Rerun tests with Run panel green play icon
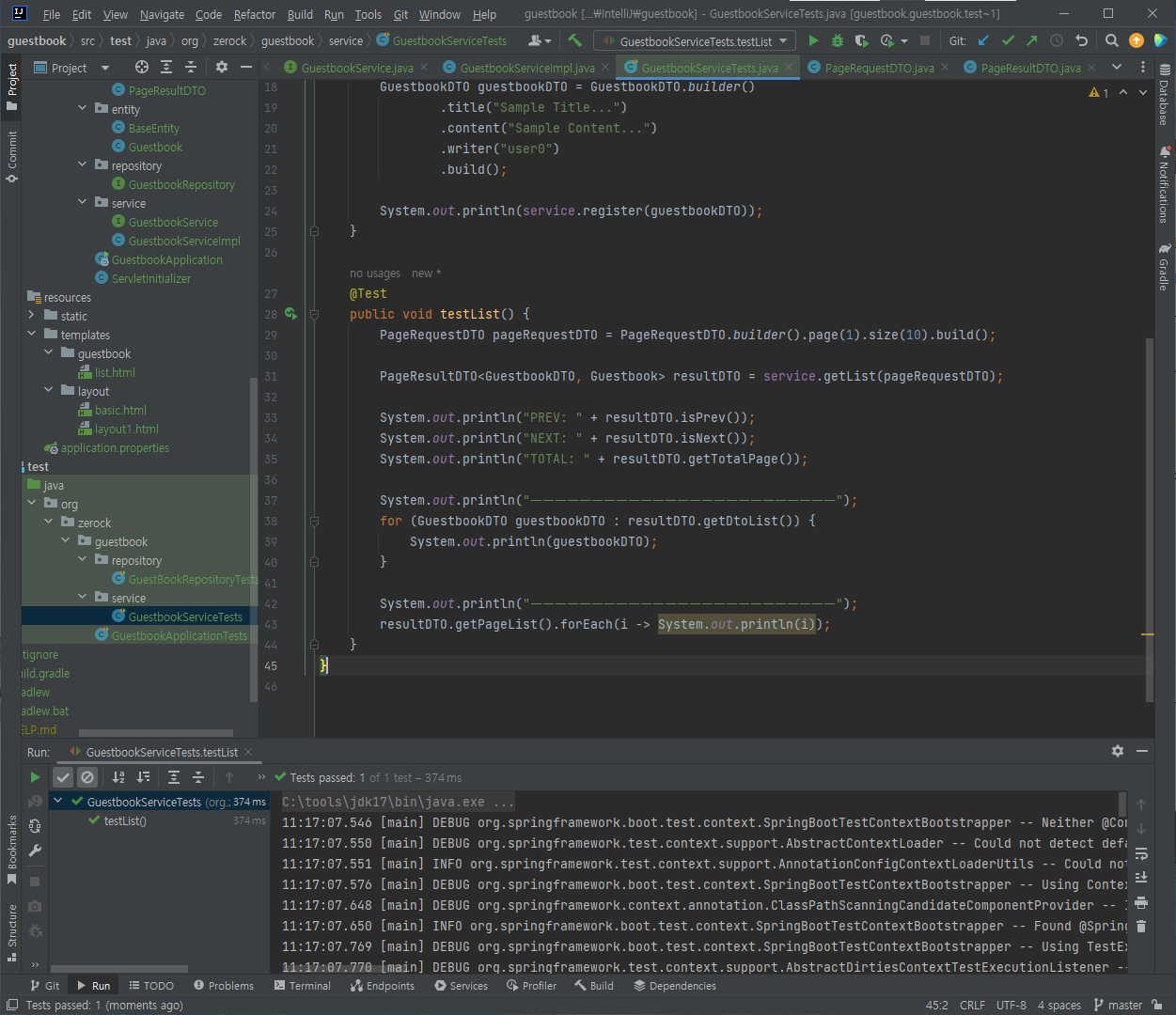Screen dimensions: 1176x1015 (x=35, y=777)
